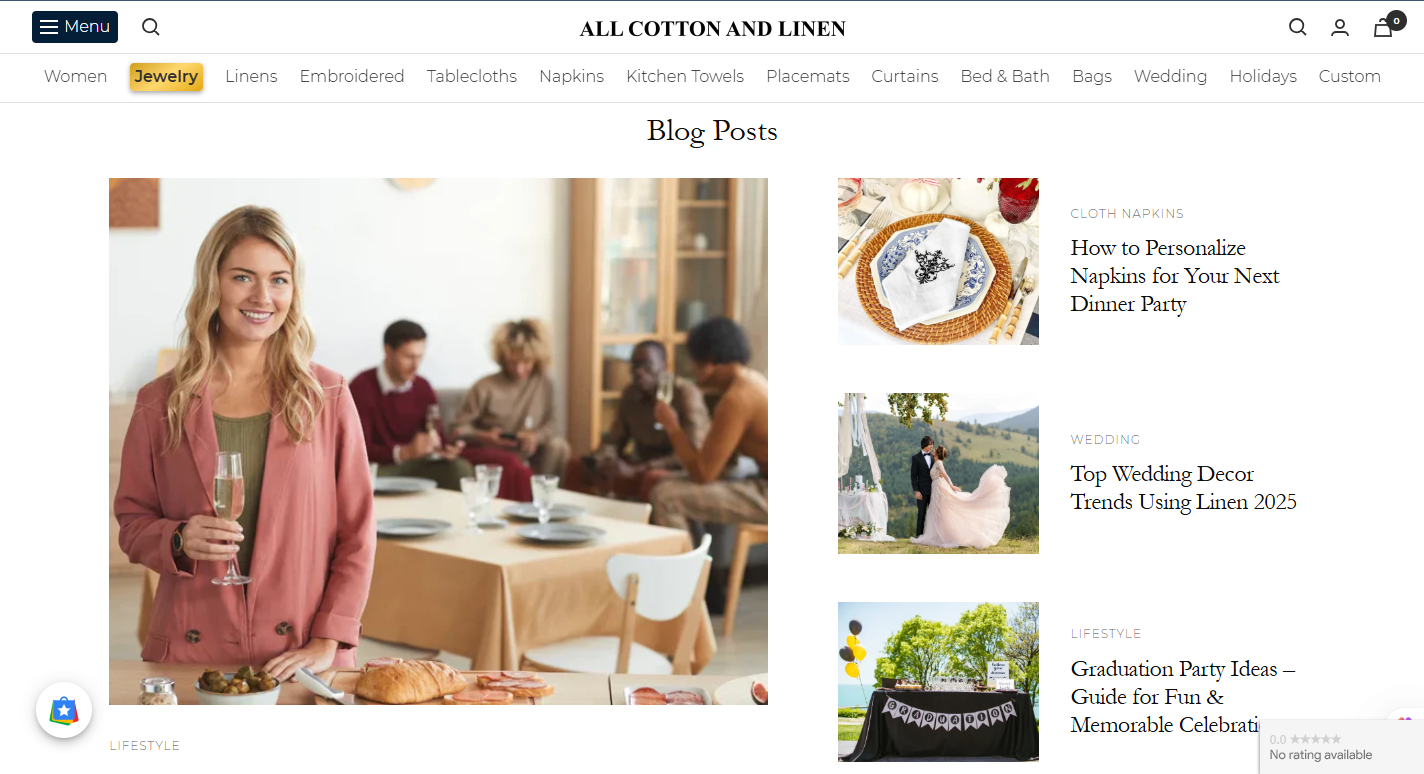Click the CLOTH NAPKINS category label

1127,213
